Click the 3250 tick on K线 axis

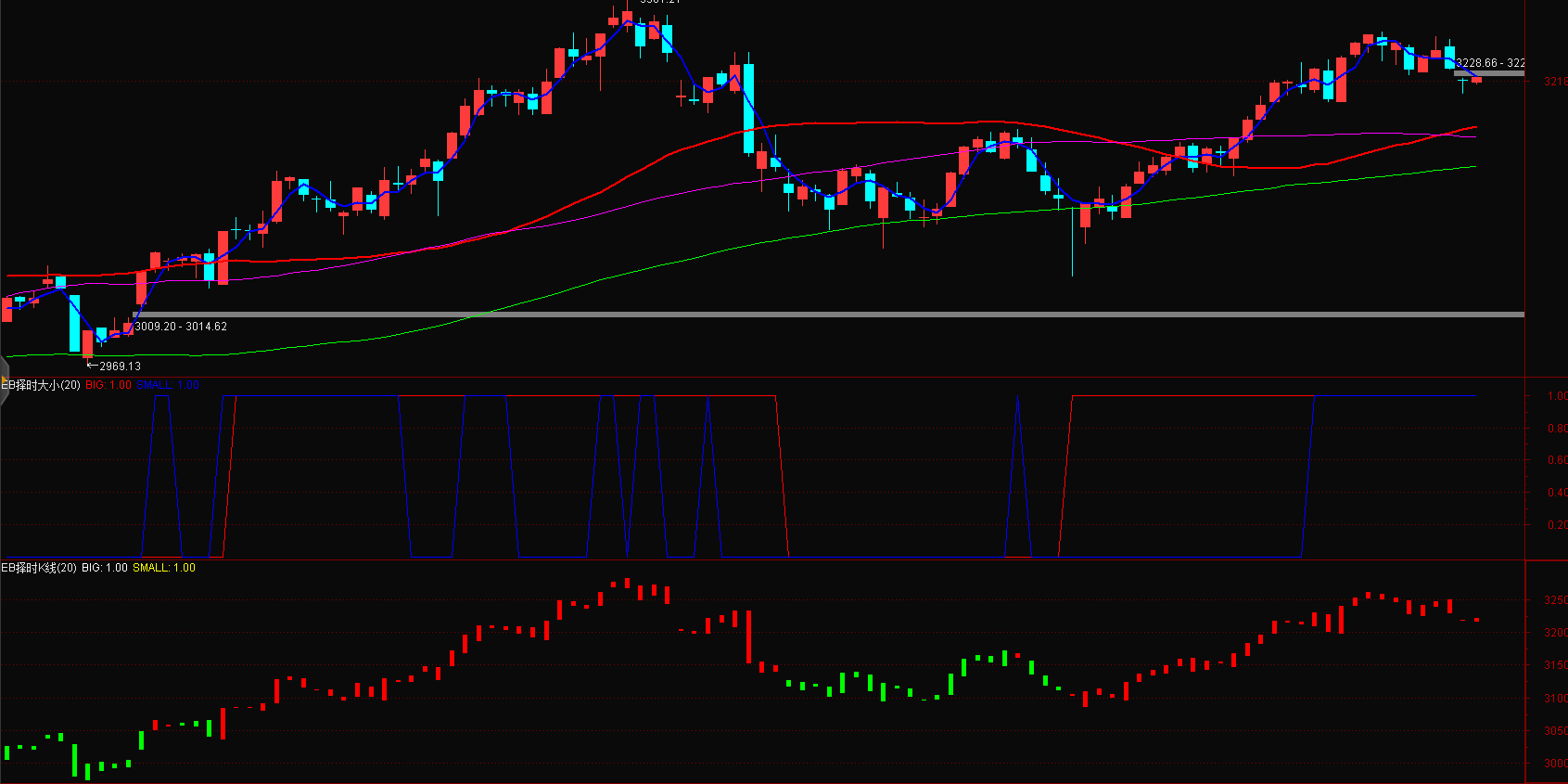(1555, 600)
